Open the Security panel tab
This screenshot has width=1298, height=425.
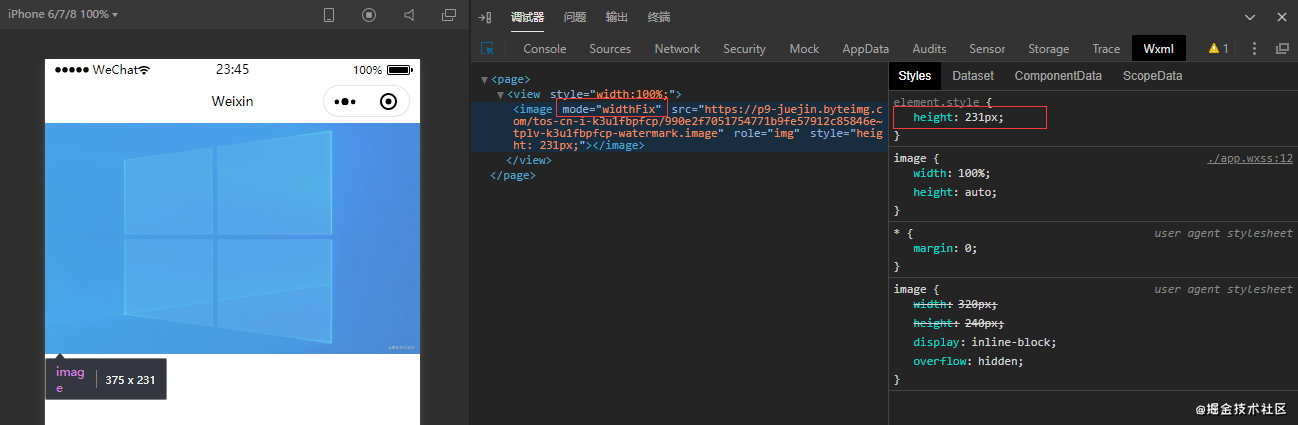(x=744, y=49)
